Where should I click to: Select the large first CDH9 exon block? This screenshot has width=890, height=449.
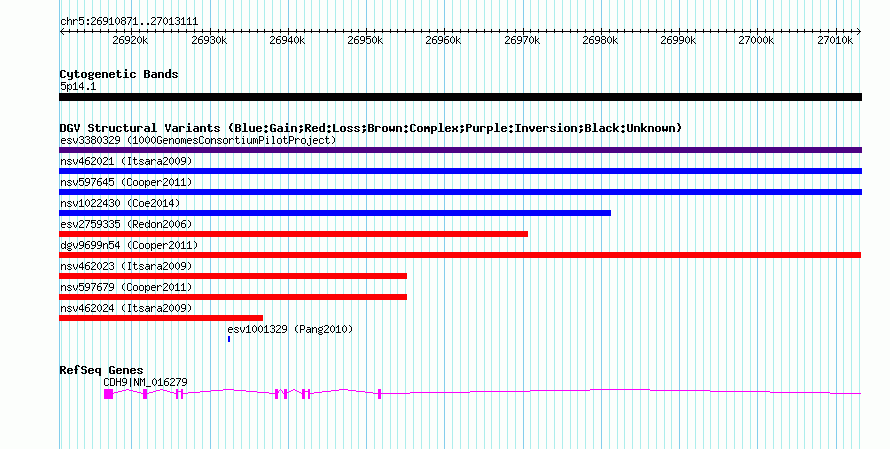coord(108,394)
